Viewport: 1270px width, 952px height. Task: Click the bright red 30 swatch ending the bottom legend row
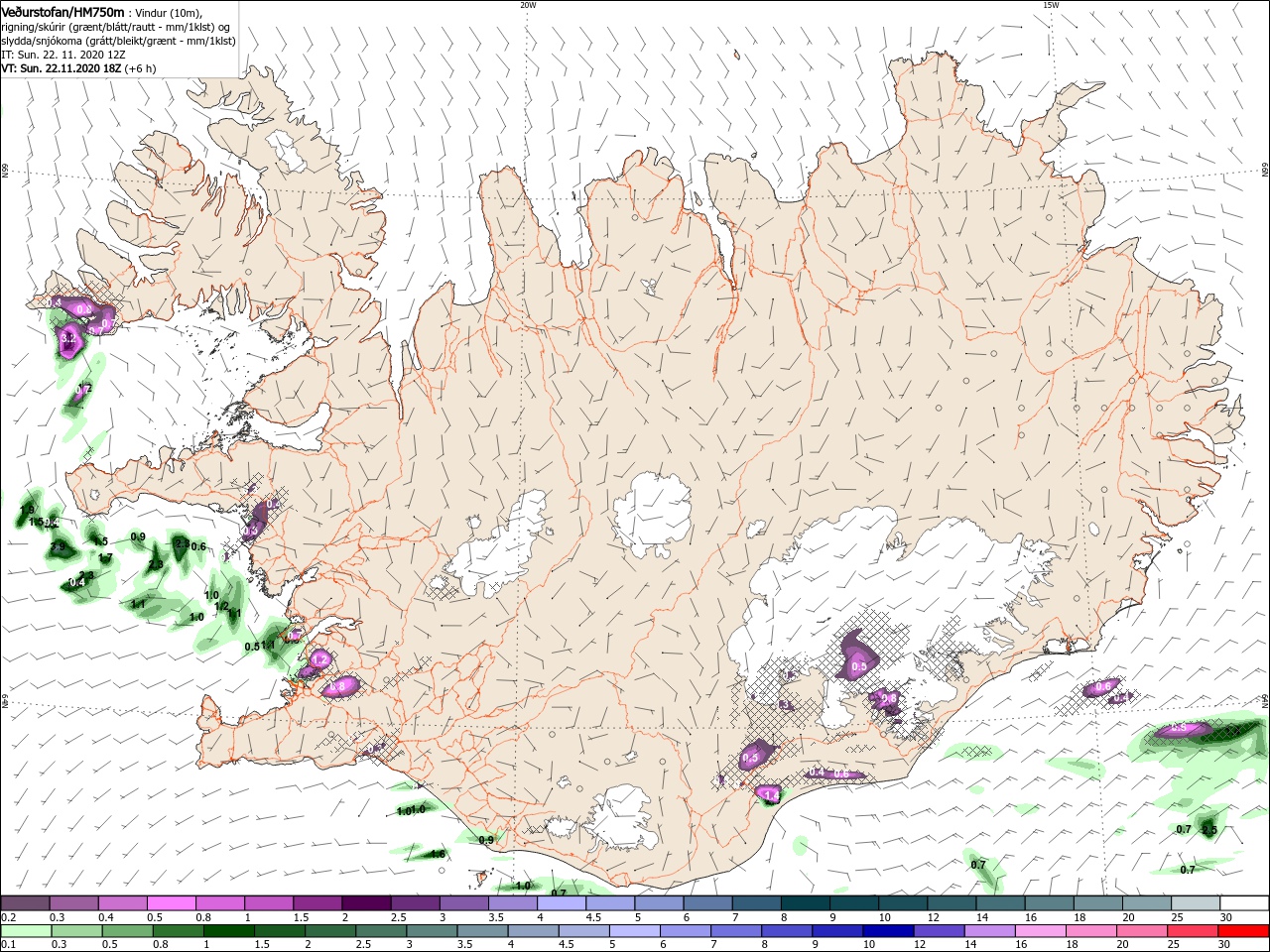[x=1242, y=931]
